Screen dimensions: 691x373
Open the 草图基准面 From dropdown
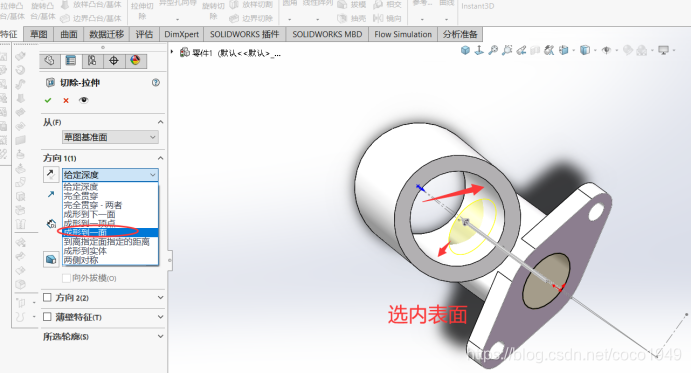tap(110, 137)
